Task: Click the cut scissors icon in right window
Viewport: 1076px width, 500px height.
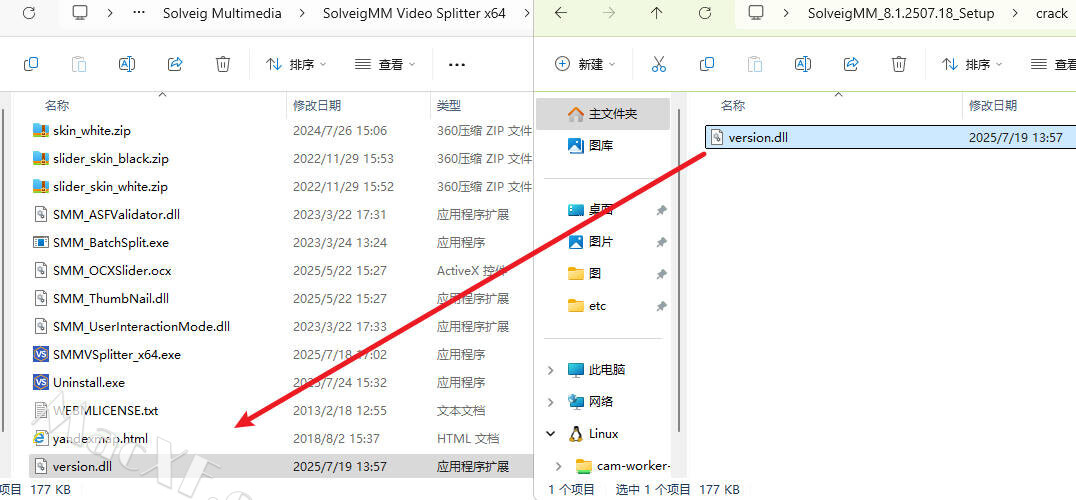Action: tap(659, 64)
